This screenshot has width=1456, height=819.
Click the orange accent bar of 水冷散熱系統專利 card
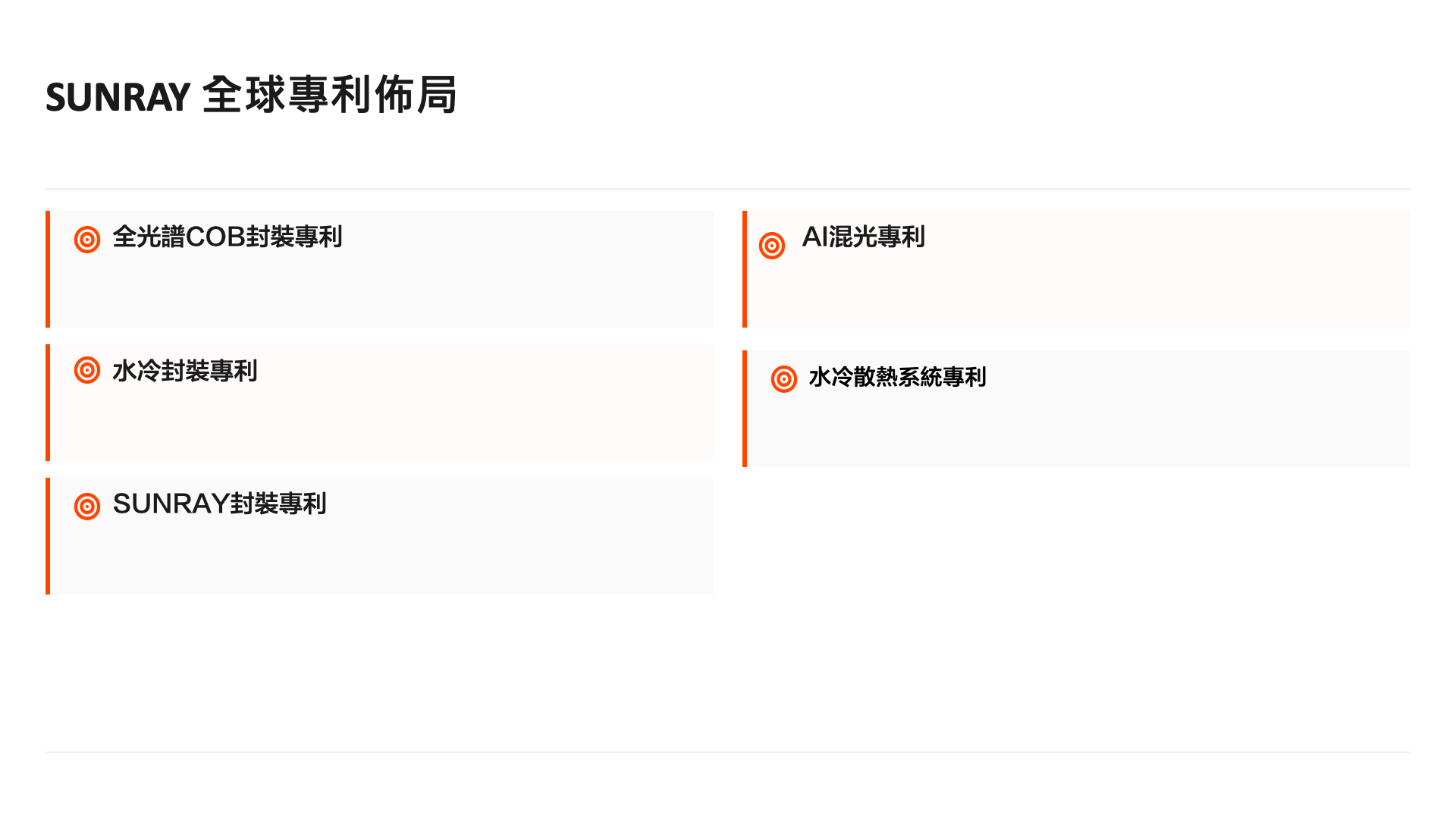click(745, 409)
